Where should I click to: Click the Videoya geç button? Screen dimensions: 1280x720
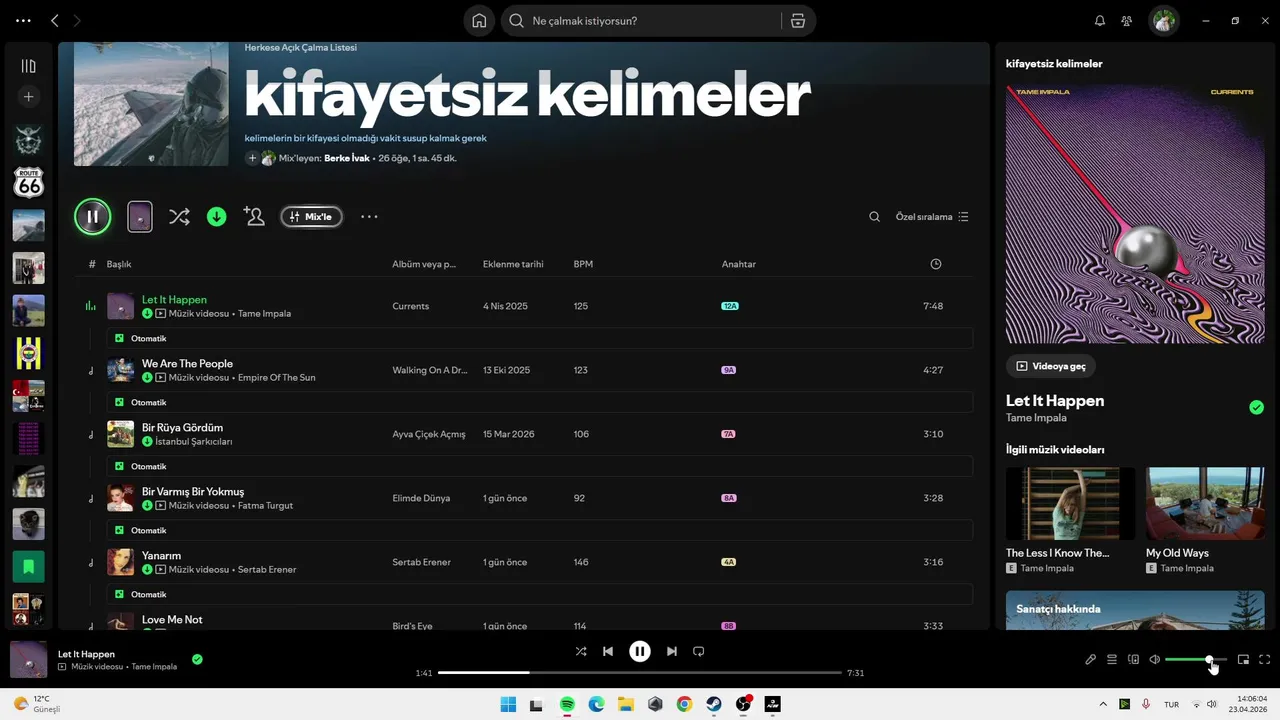point(1051,366)
